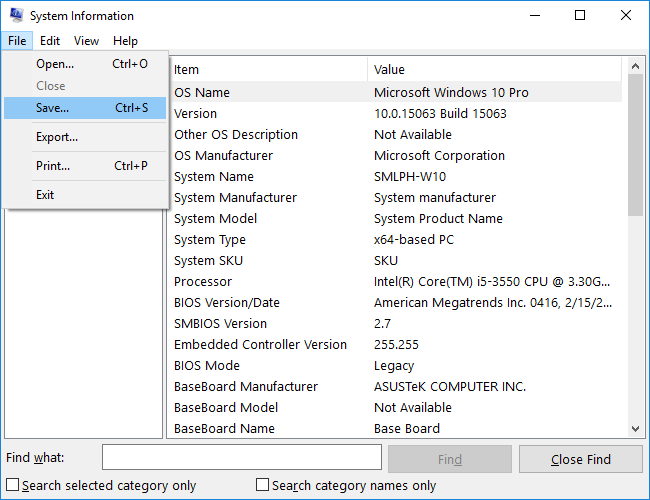The width and height of the screenshot is (650, 500).
Task: Select Open in the File menu
Action: click(85, 64)
